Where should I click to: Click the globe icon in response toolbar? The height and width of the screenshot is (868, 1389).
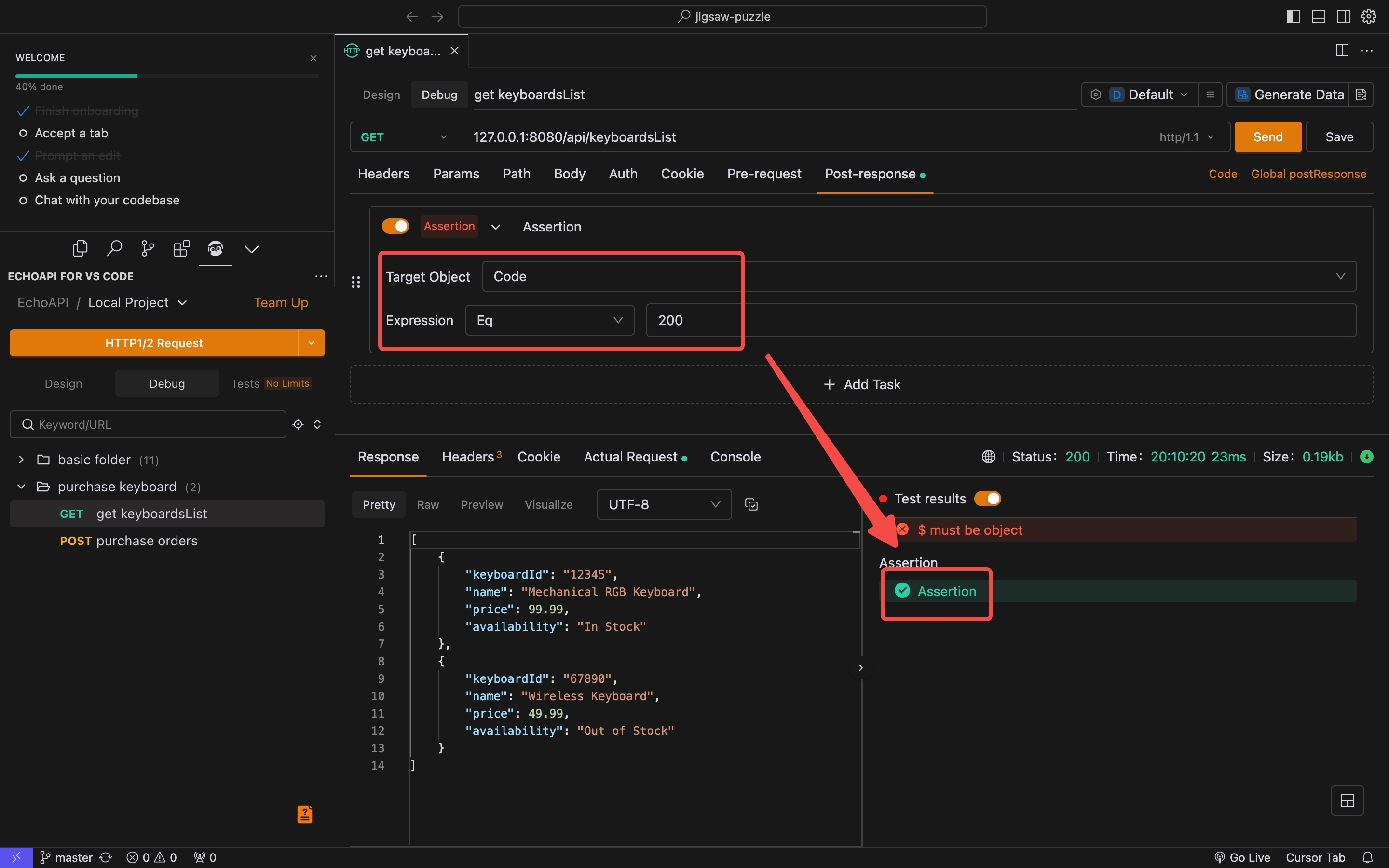[989, 458]
